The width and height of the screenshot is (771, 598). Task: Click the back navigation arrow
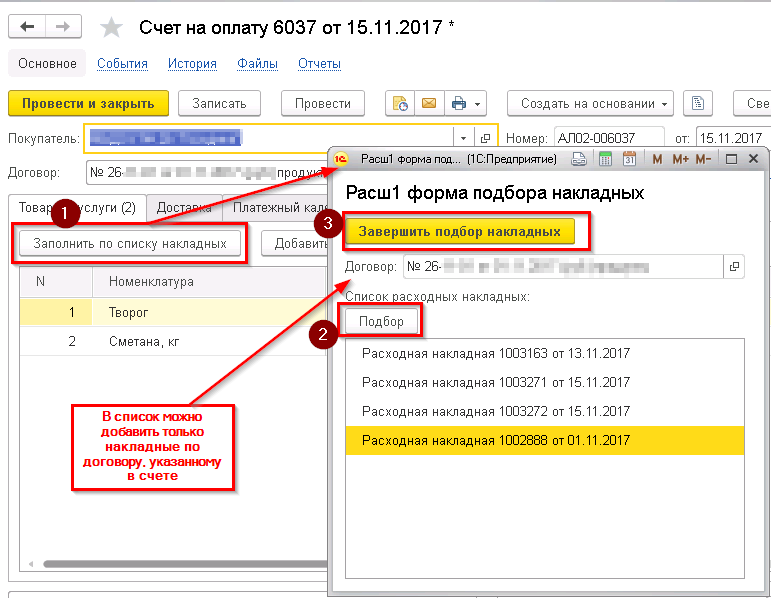click(x=27, y=27)
